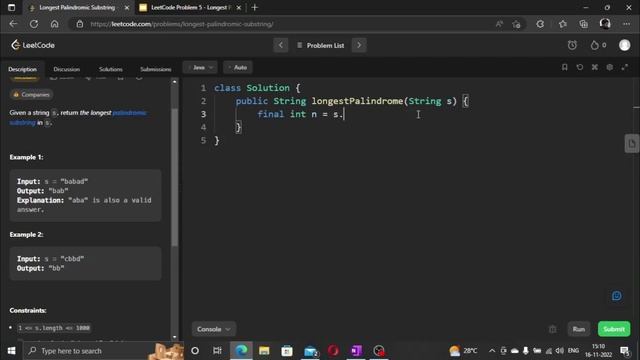Open the Auto mode dropdown
This screenshot has width=640, height=360.
tap(238, 67)
